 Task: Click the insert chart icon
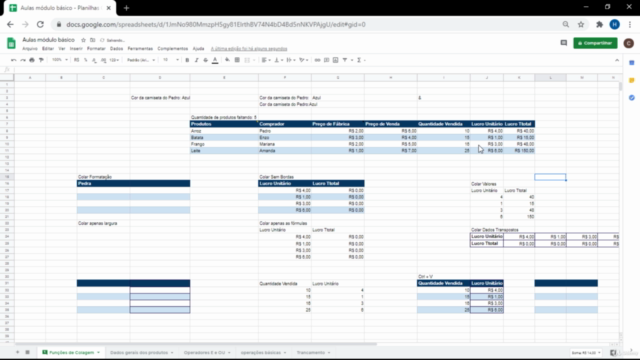[336, 60]
